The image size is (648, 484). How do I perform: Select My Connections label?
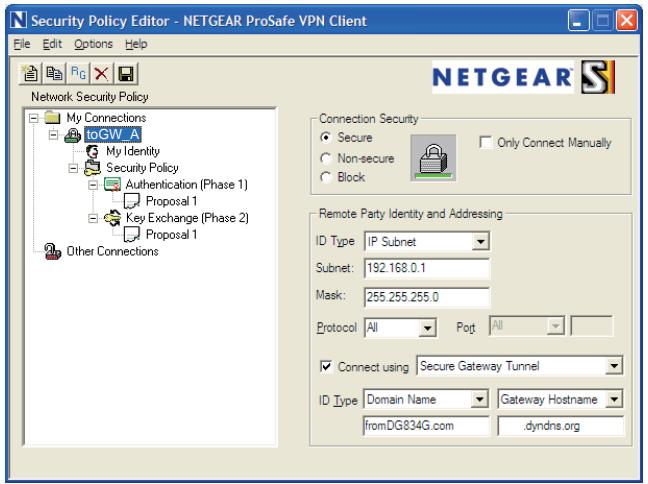[106, 118]
